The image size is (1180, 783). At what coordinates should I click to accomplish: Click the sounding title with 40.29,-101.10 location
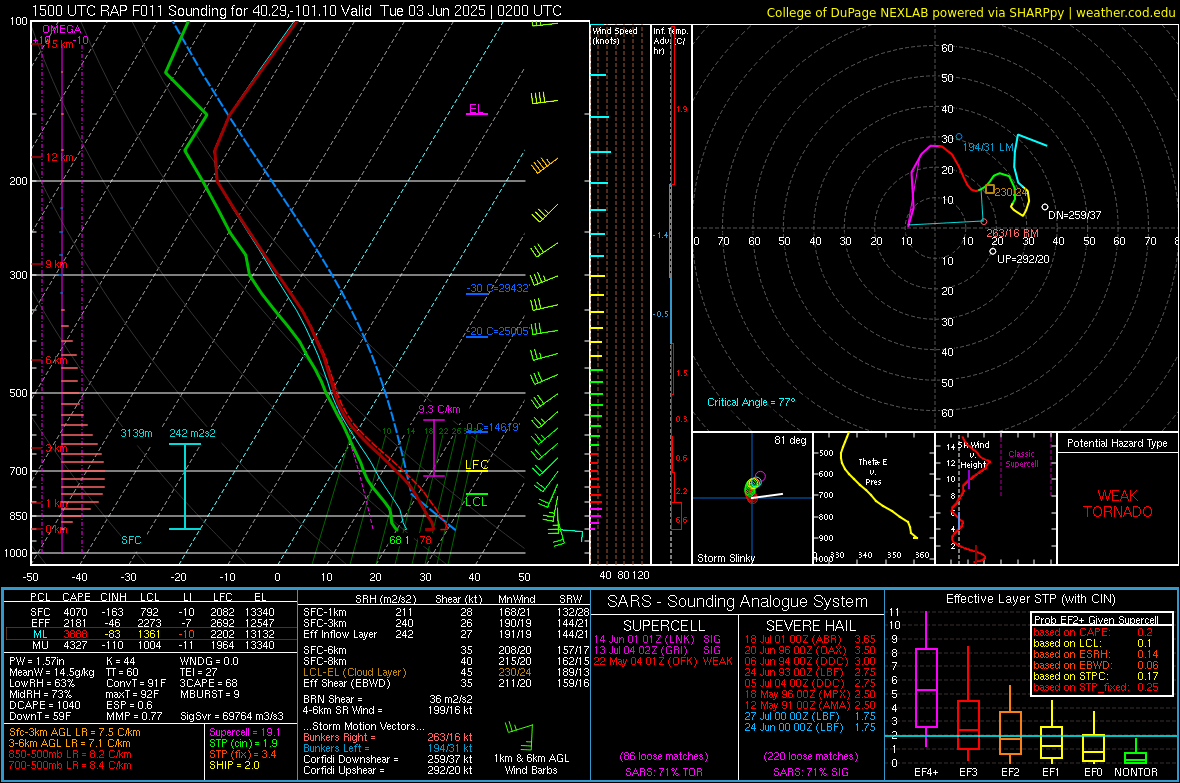297,11
